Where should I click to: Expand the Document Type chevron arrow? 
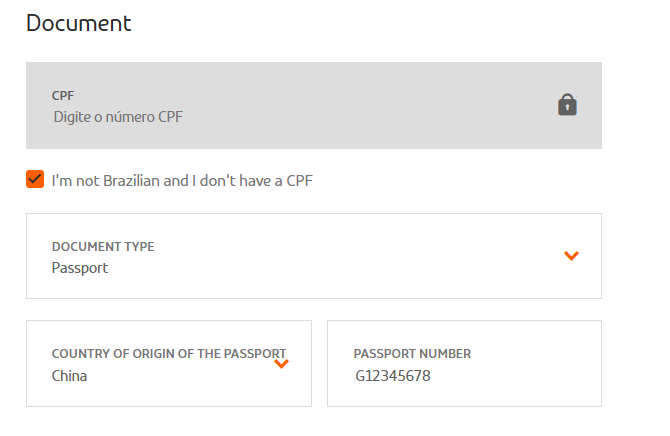(571, 256)
